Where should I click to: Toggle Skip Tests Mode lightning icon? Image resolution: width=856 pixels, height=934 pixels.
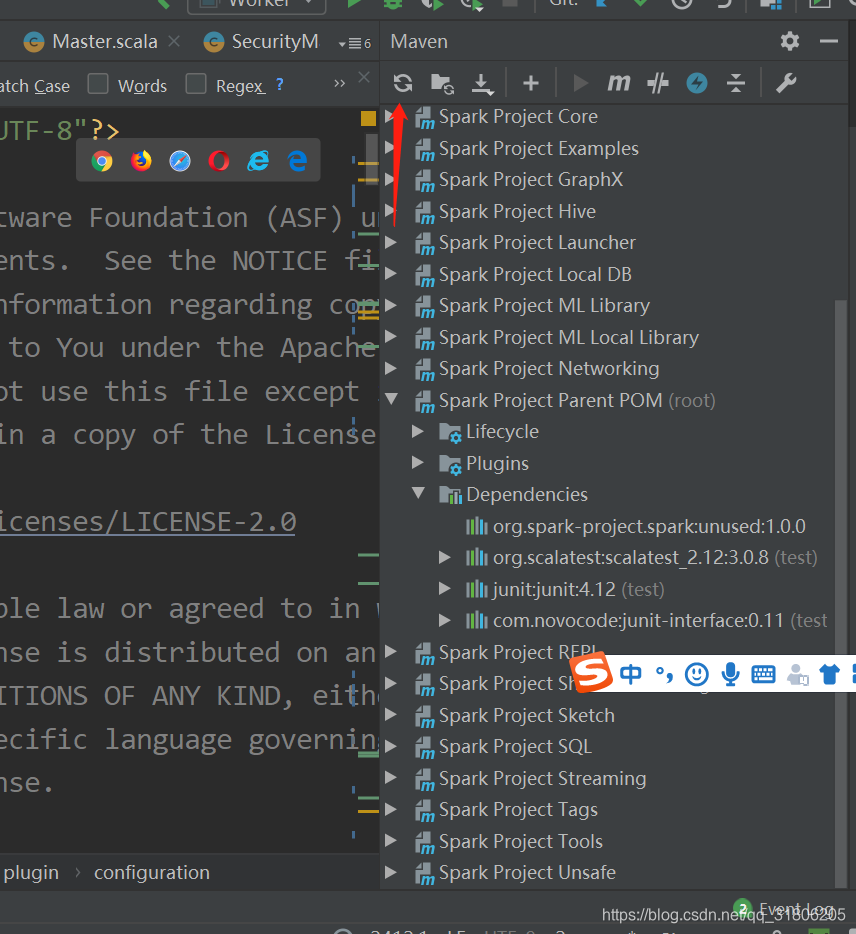point(697,83)
